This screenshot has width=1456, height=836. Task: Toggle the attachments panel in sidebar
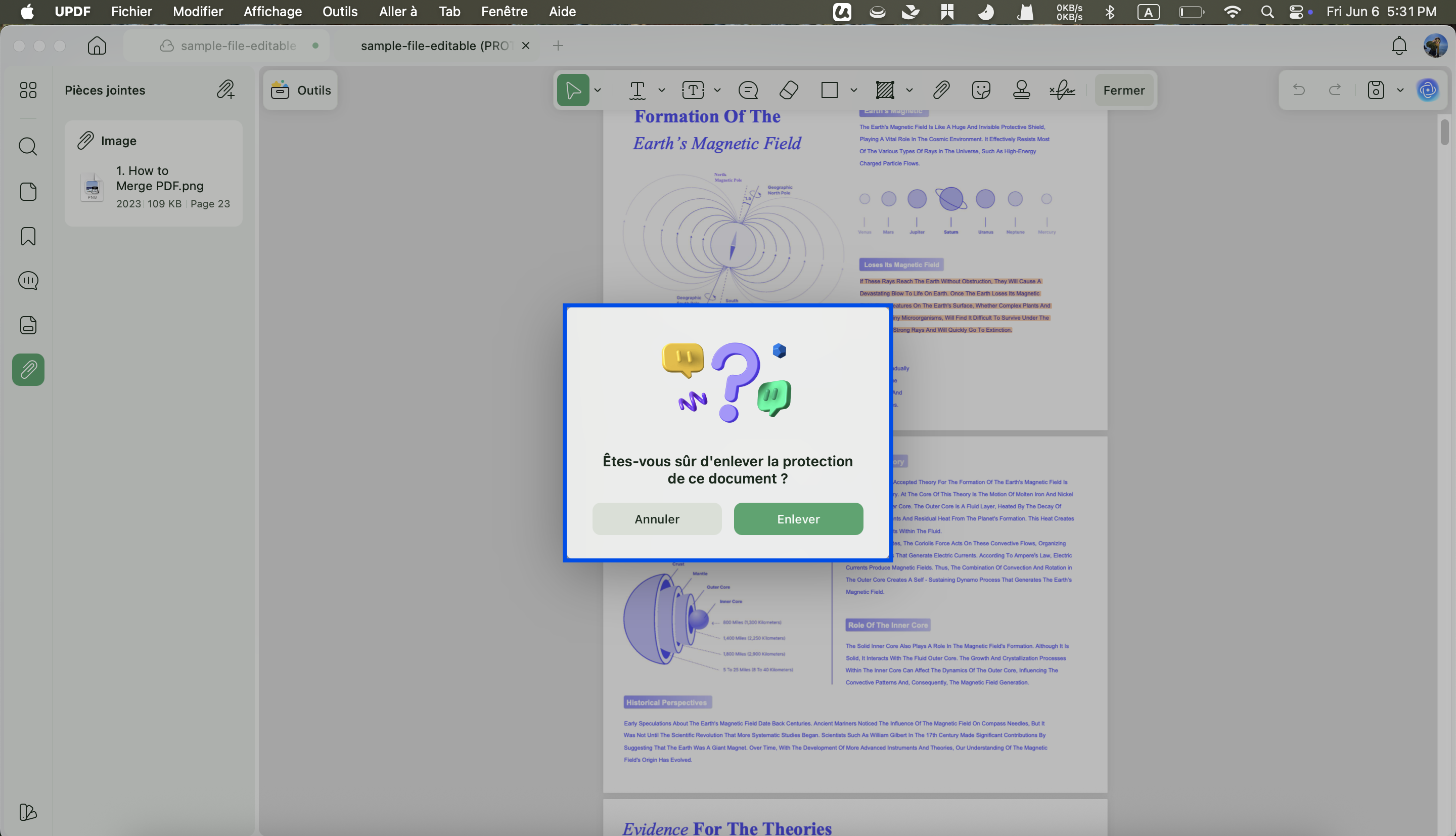pyautogui.click(x=28, y=369)
